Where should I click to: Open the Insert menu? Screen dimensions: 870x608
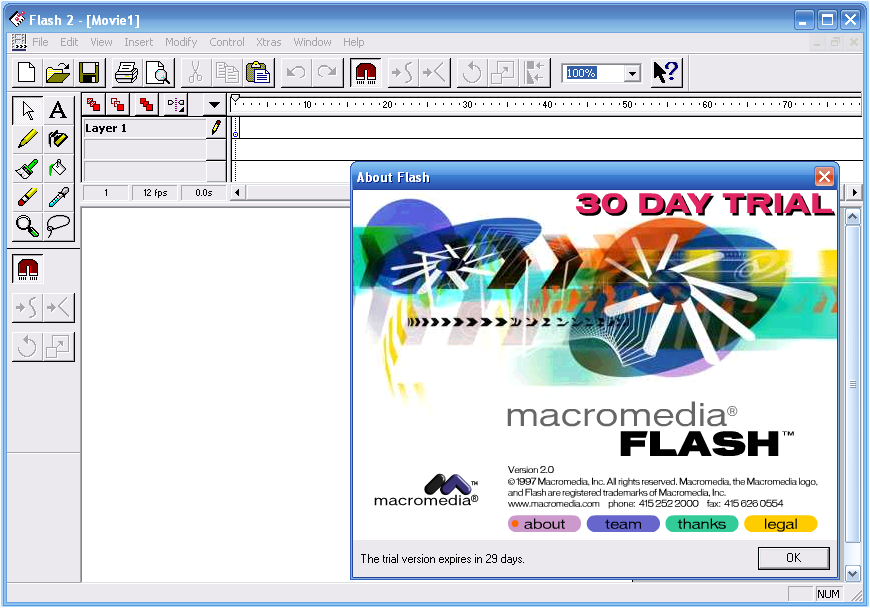coord(138,42)
